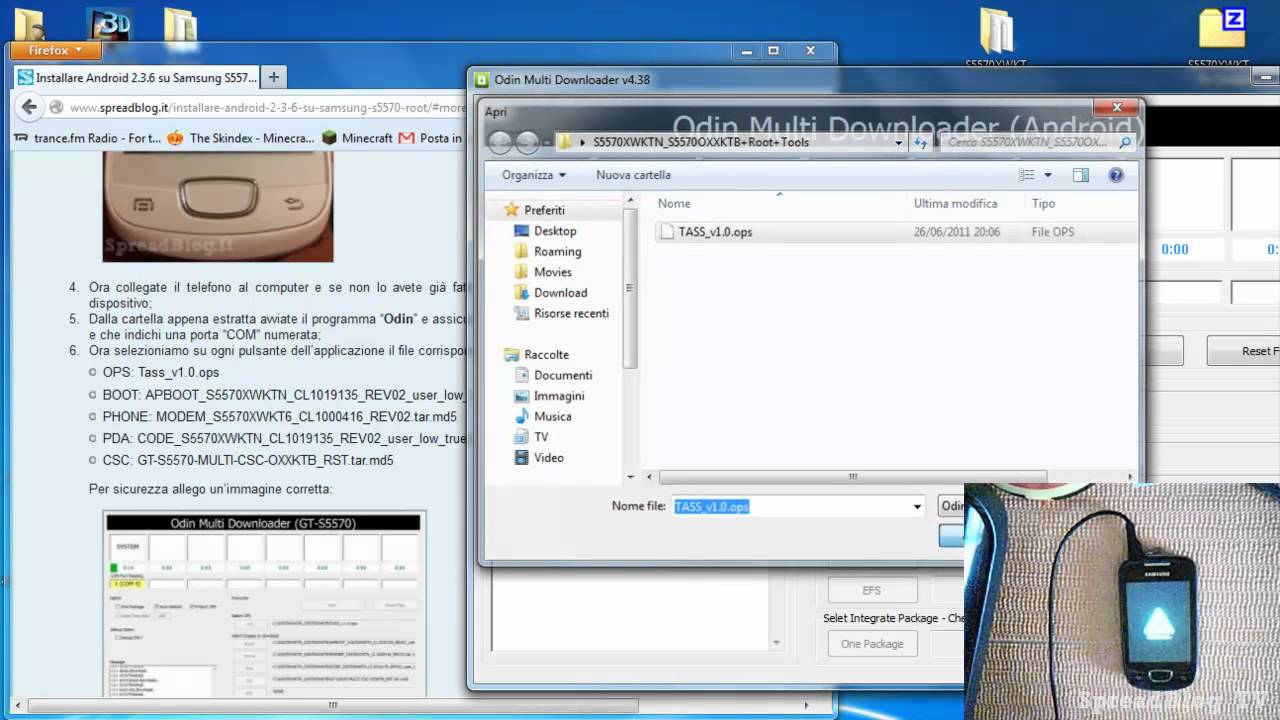Select the Installare Android 2.3.6 Firefox tab

point(137,77)
